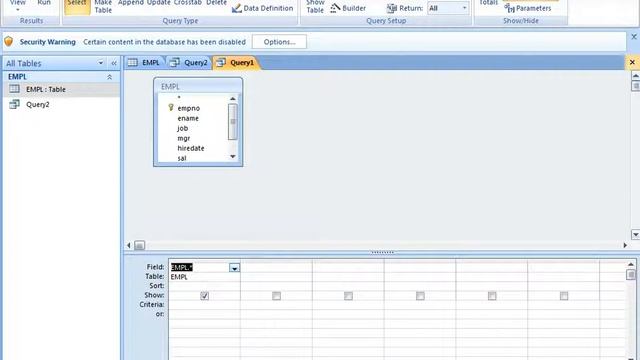Screen dimensions: 640x360
Task: Close the Query1 document tab
Action: click(x=632, y=62)
